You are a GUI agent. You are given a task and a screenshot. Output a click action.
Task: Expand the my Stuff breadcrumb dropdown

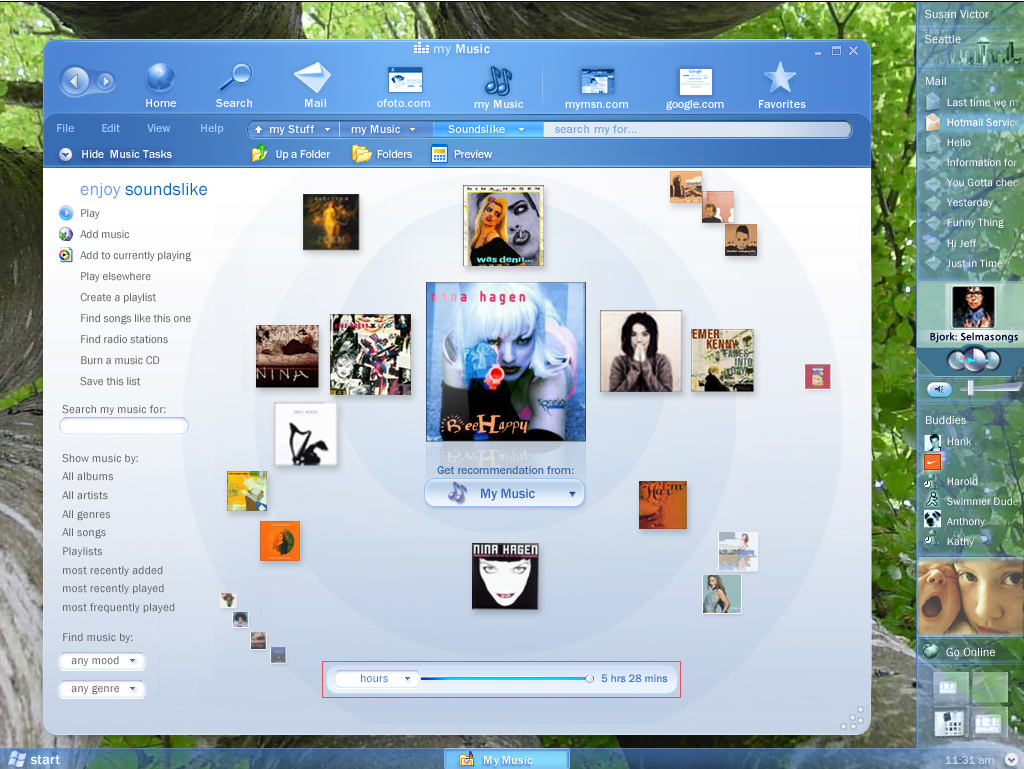327,129
